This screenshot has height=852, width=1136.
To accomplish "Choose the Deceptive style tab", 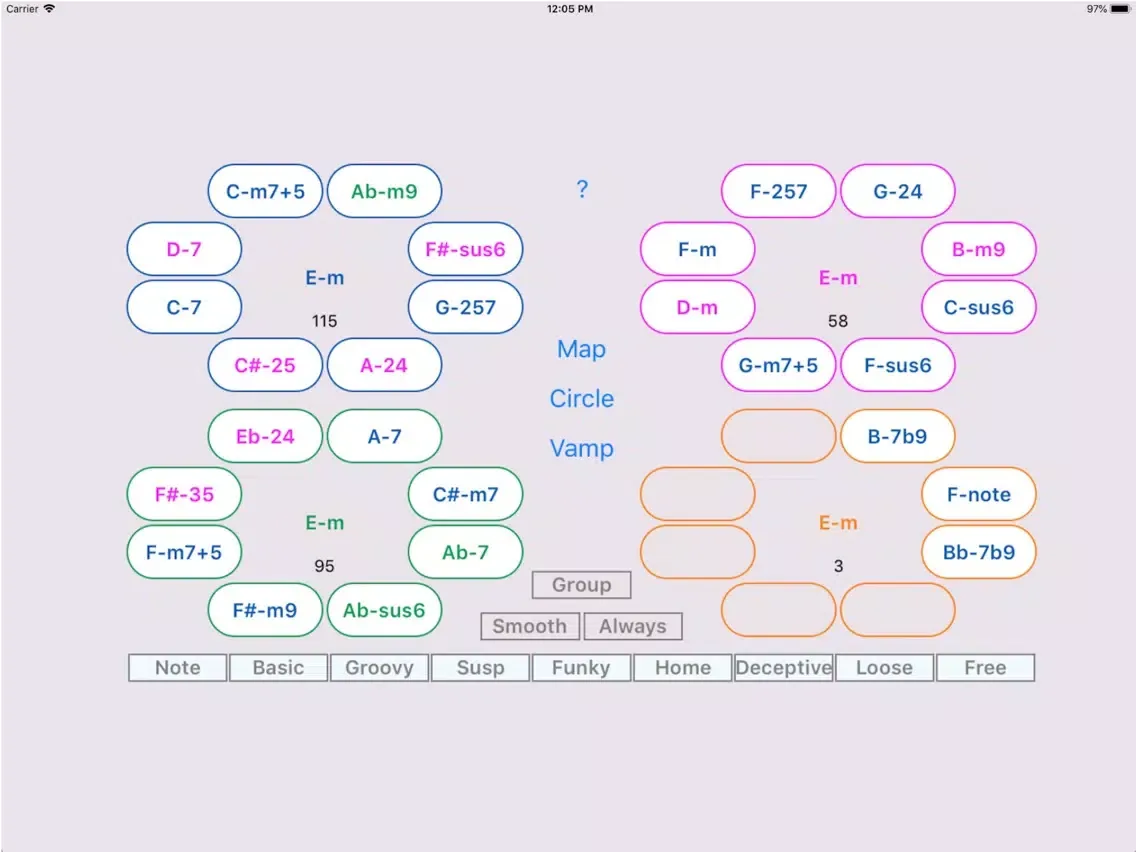I will (x=783, y=667).
